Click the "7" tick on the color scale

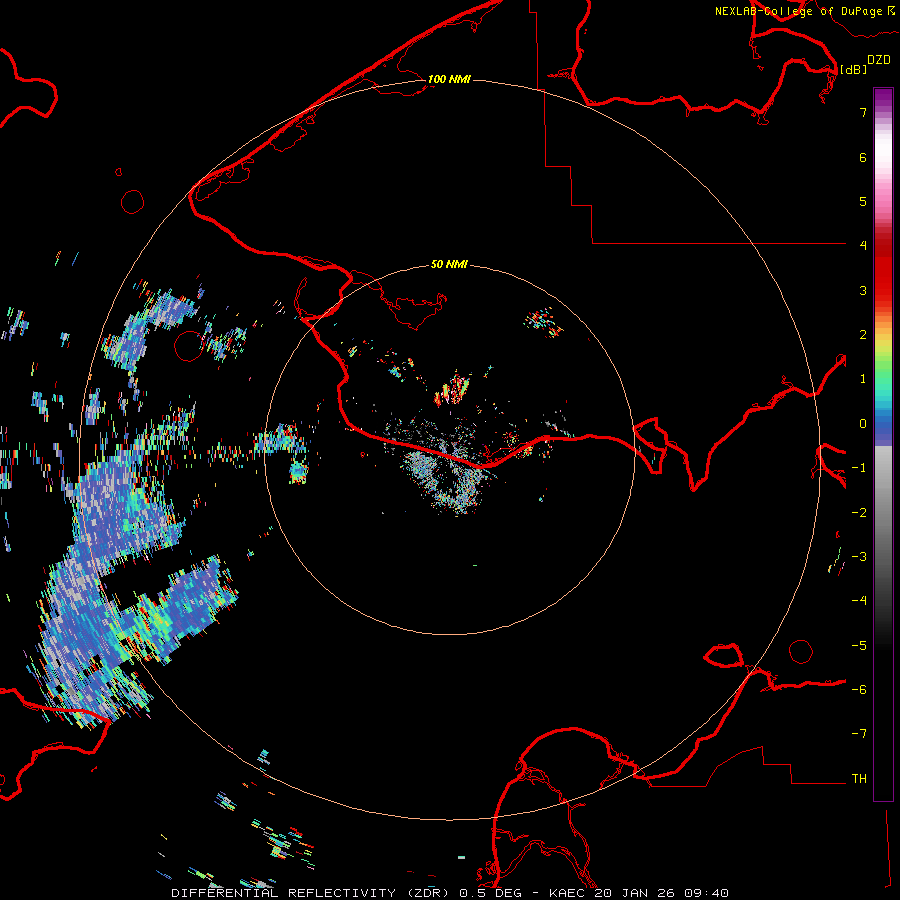[863, 112]
